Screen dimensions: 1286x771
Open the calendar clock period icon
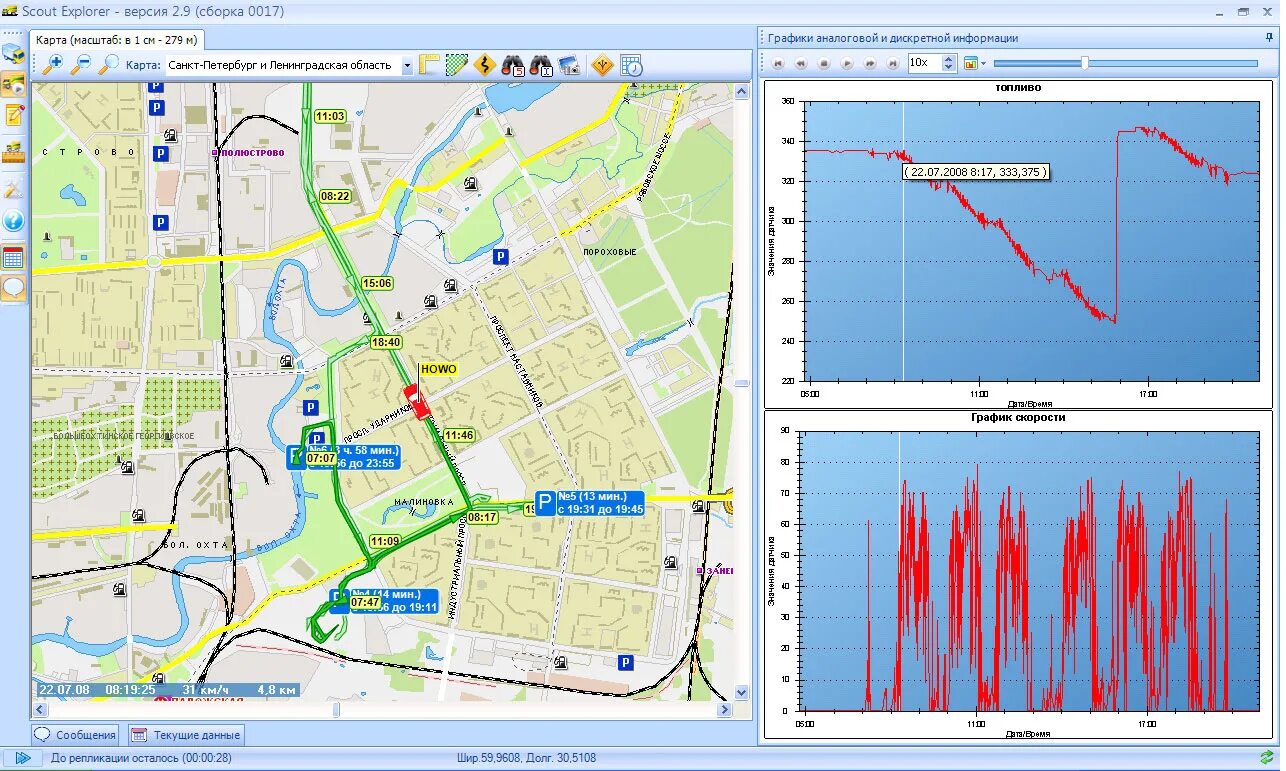tap(631, 65)
